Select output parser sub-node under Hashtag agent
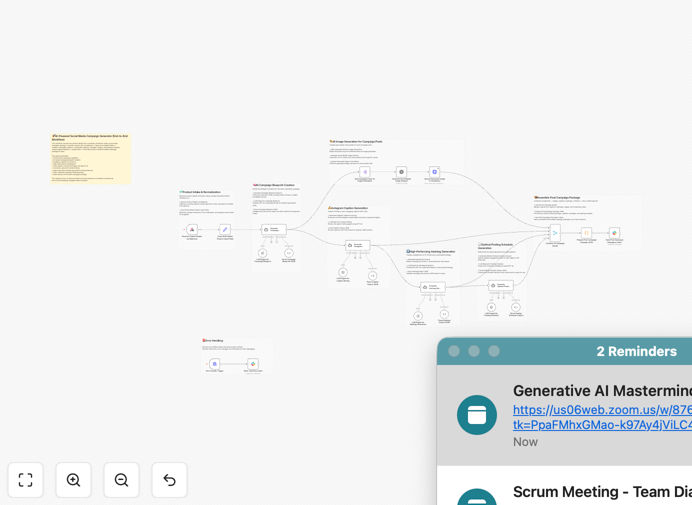 444,314
